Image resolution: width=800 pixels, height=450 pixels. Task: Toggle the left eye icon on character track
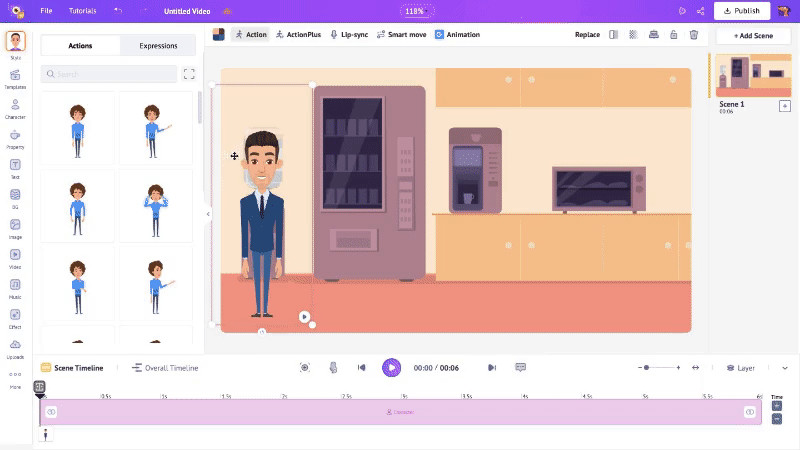[51, 412]
